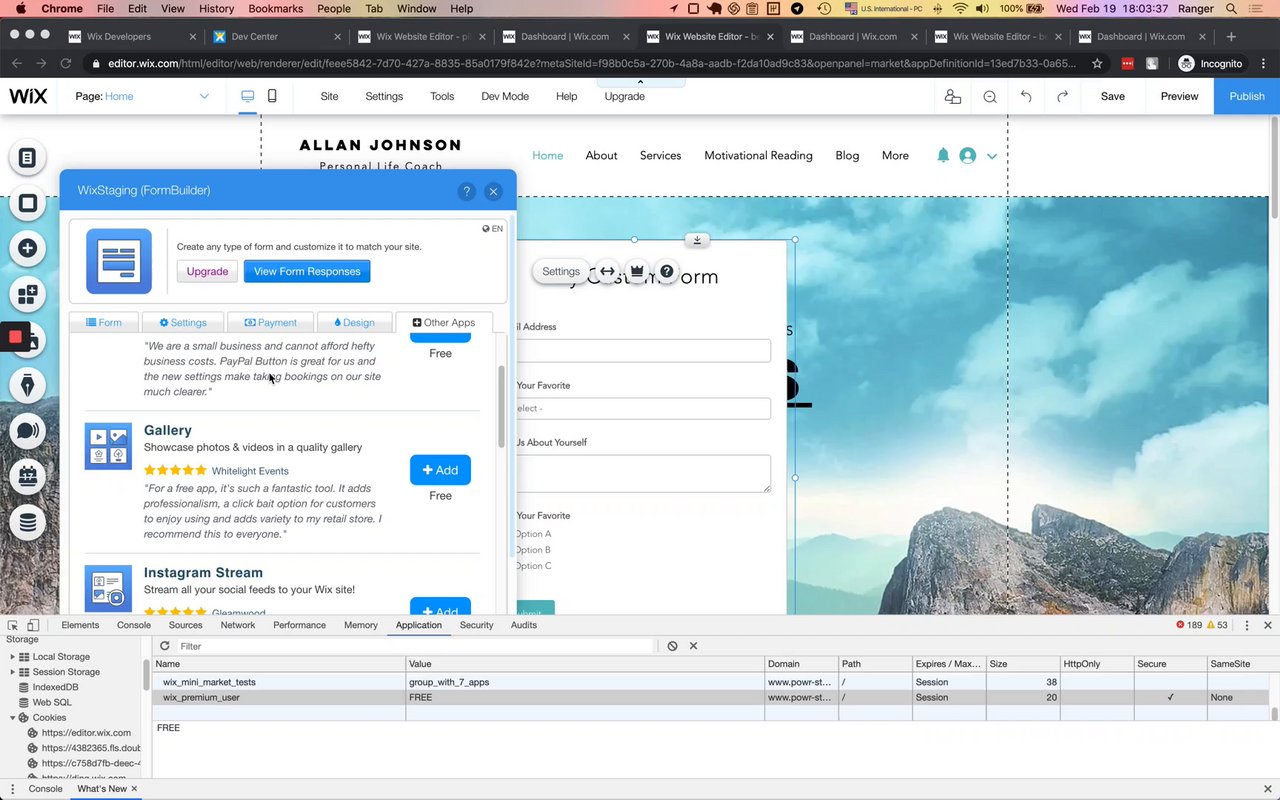Click the Wix logo in editor top bar

coord(28,96)
